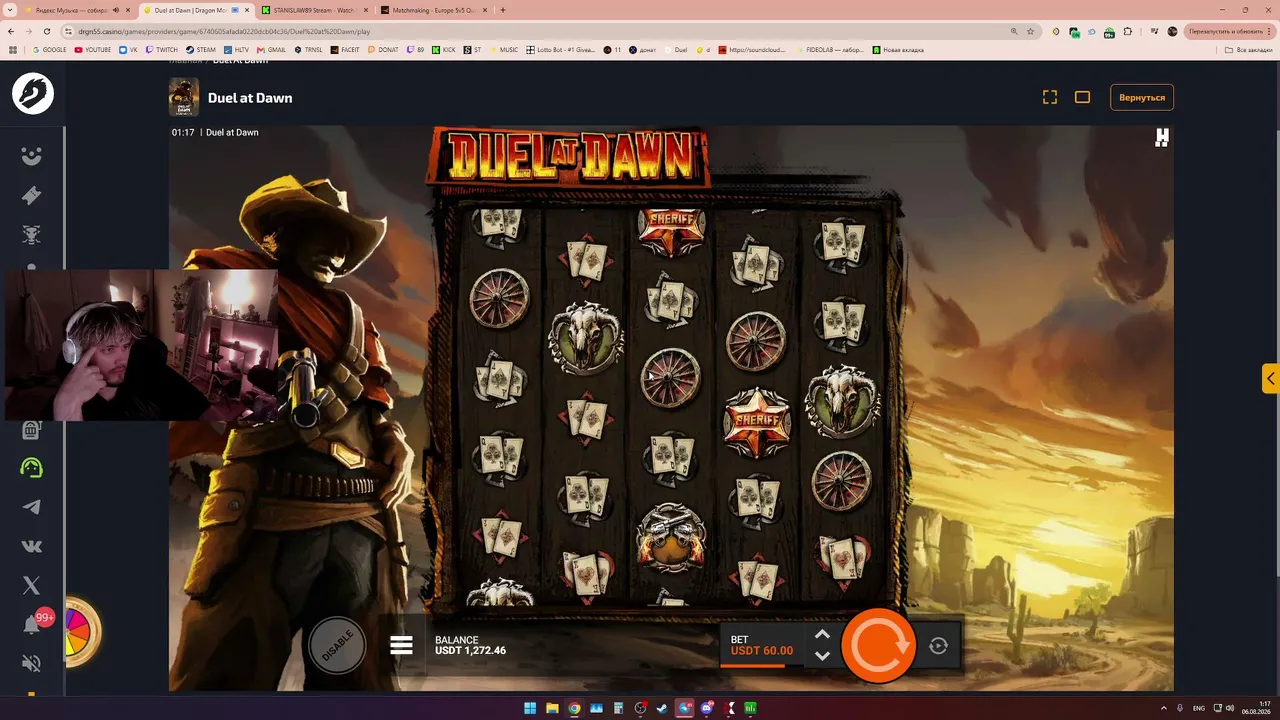This screenshot has width=1280, height=720.
Task: Open the green headset support icon
Action: point(32,467)
